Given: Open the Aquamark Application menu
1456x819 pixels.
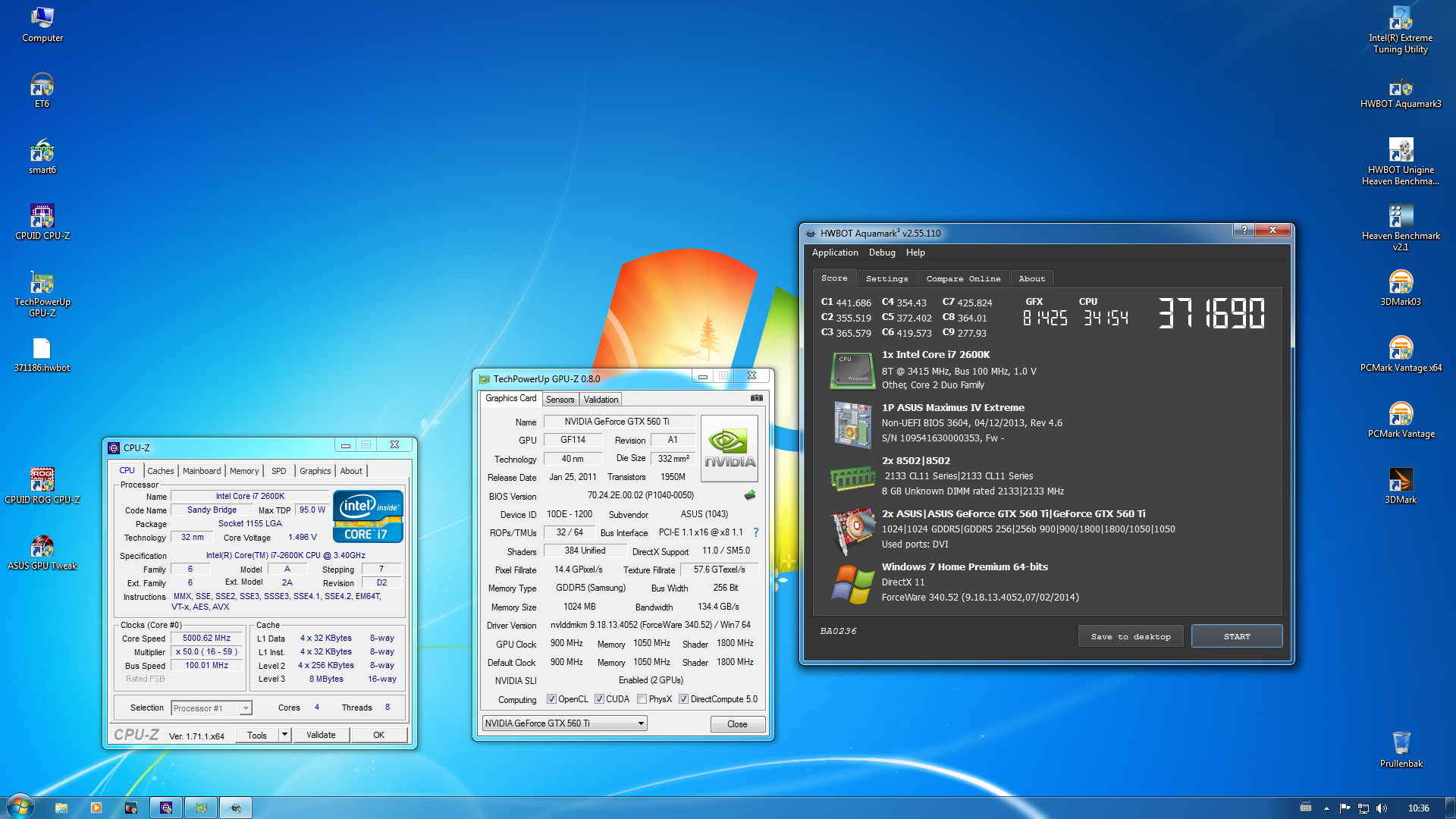Looking at the screenshot, I should pos(835,253).
